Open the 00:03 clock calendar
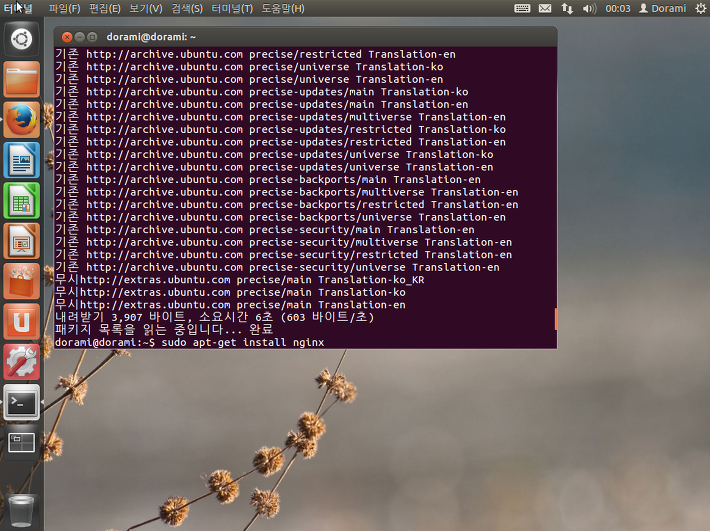 point(618,8)
